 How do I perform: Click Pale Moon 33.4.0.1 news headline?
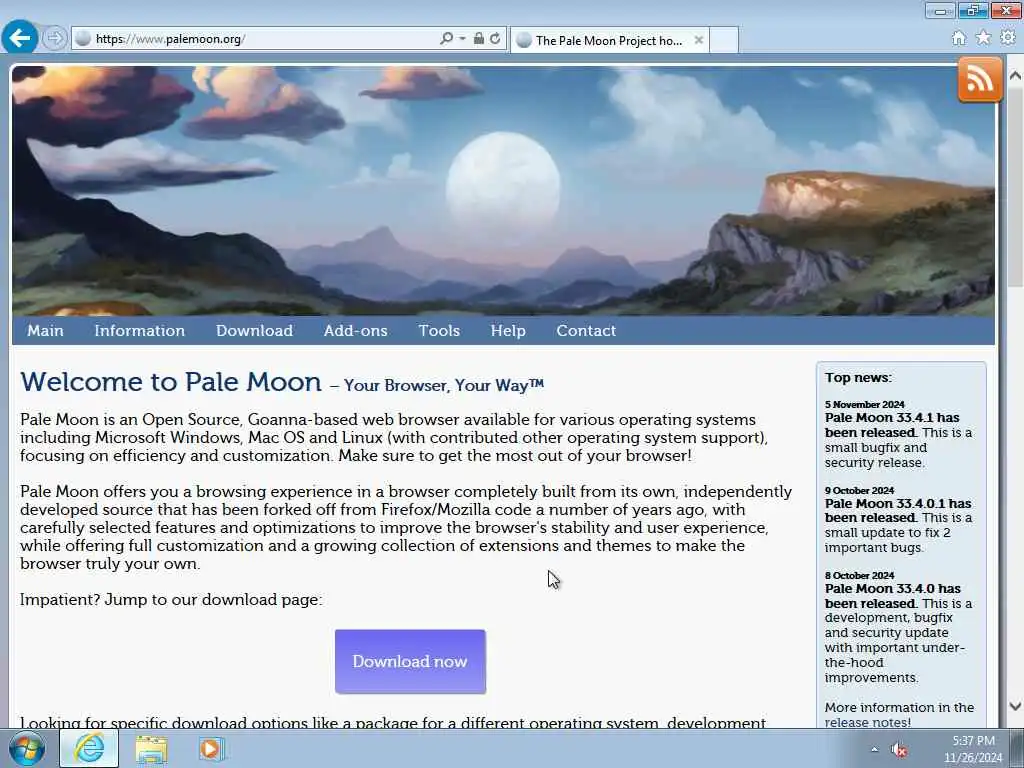(x=897, y=510)
